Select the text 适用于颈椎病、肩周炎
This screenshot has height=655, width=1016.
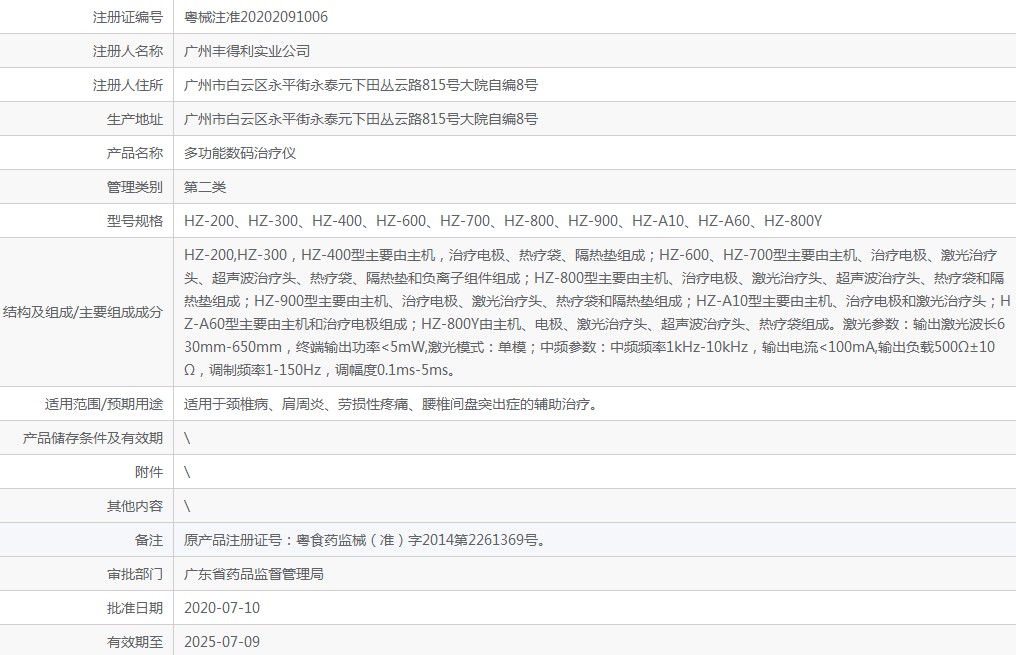point(254,404)
